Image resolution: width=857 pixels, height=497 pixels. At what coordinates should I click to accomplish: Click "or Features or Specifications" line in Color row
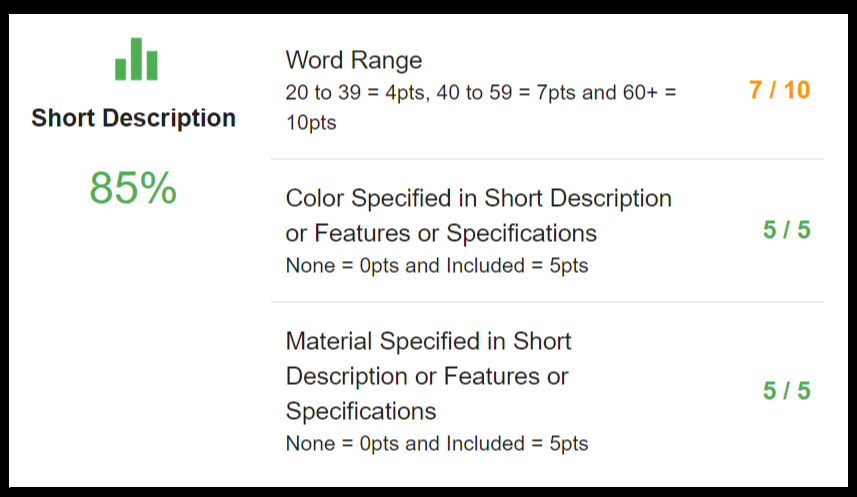tap(441, 233)
